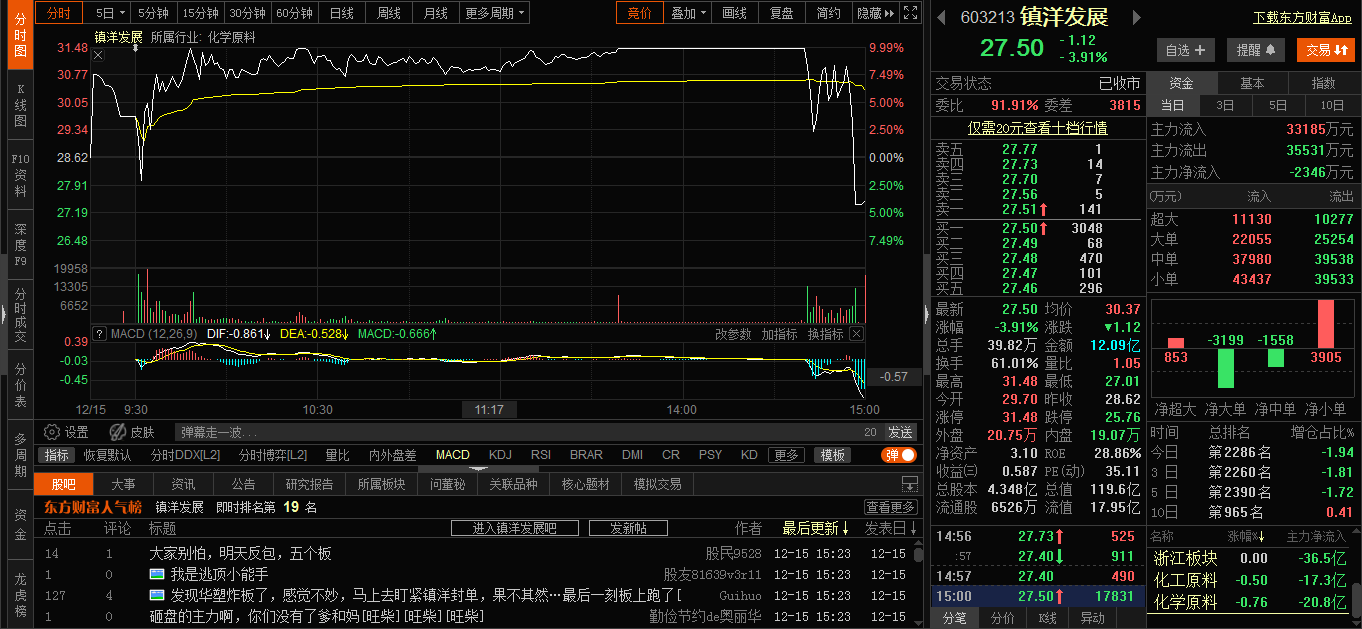Switch to the 分价 bottom tab
The image size is (1362, 629).
pyautogui.click(x=1002, y=618)
